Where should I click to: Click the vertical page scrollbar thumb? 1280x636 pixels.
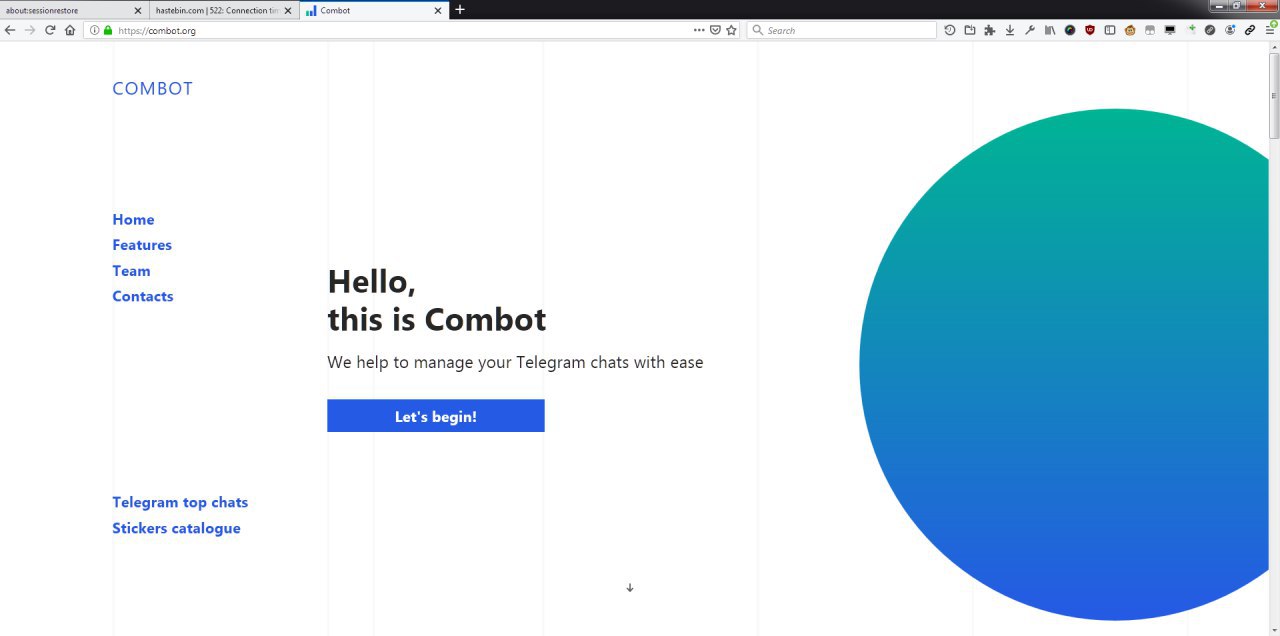point(1274,96)
